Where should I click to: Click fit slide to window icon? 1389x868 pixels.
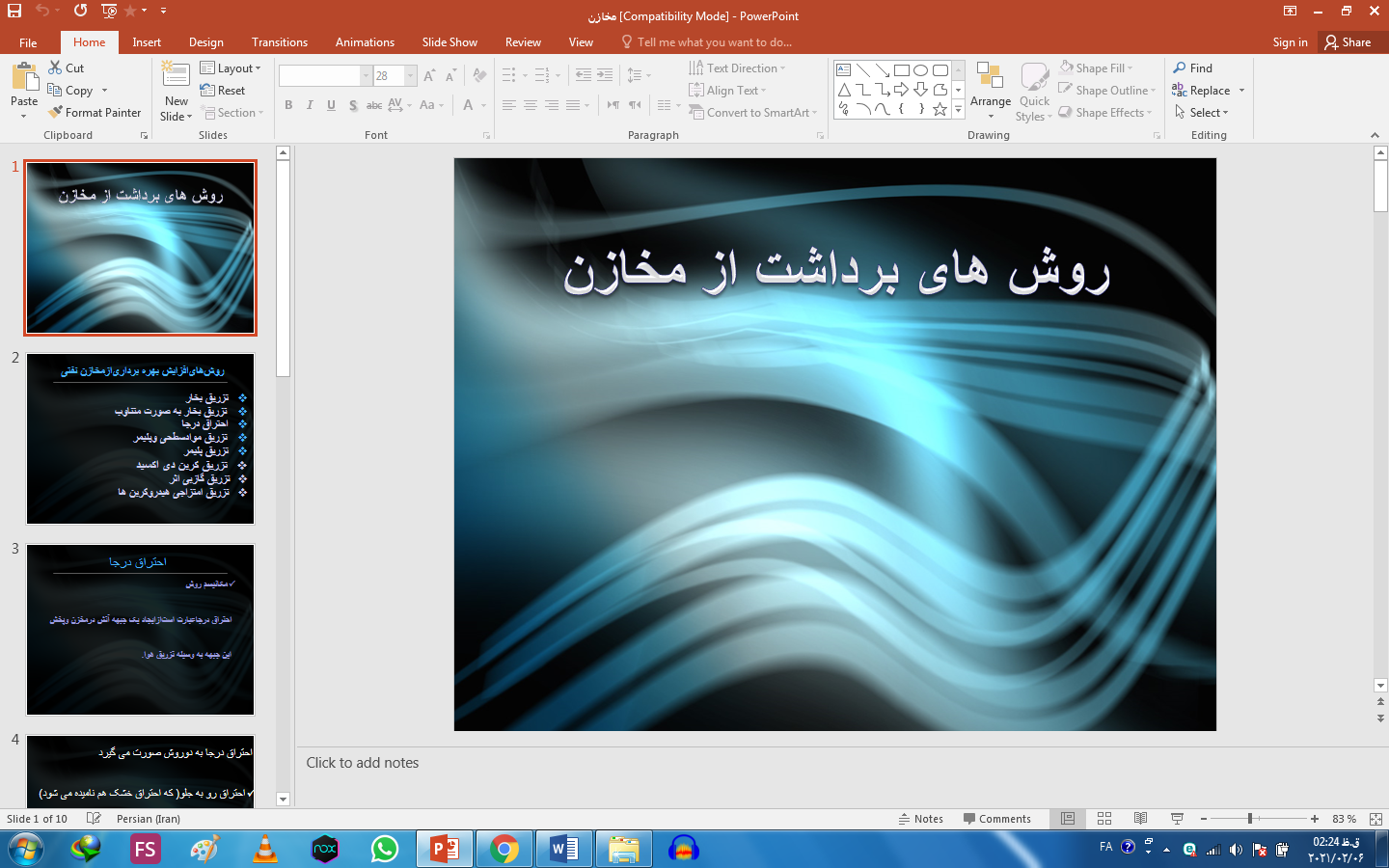tap(1375, 819)
